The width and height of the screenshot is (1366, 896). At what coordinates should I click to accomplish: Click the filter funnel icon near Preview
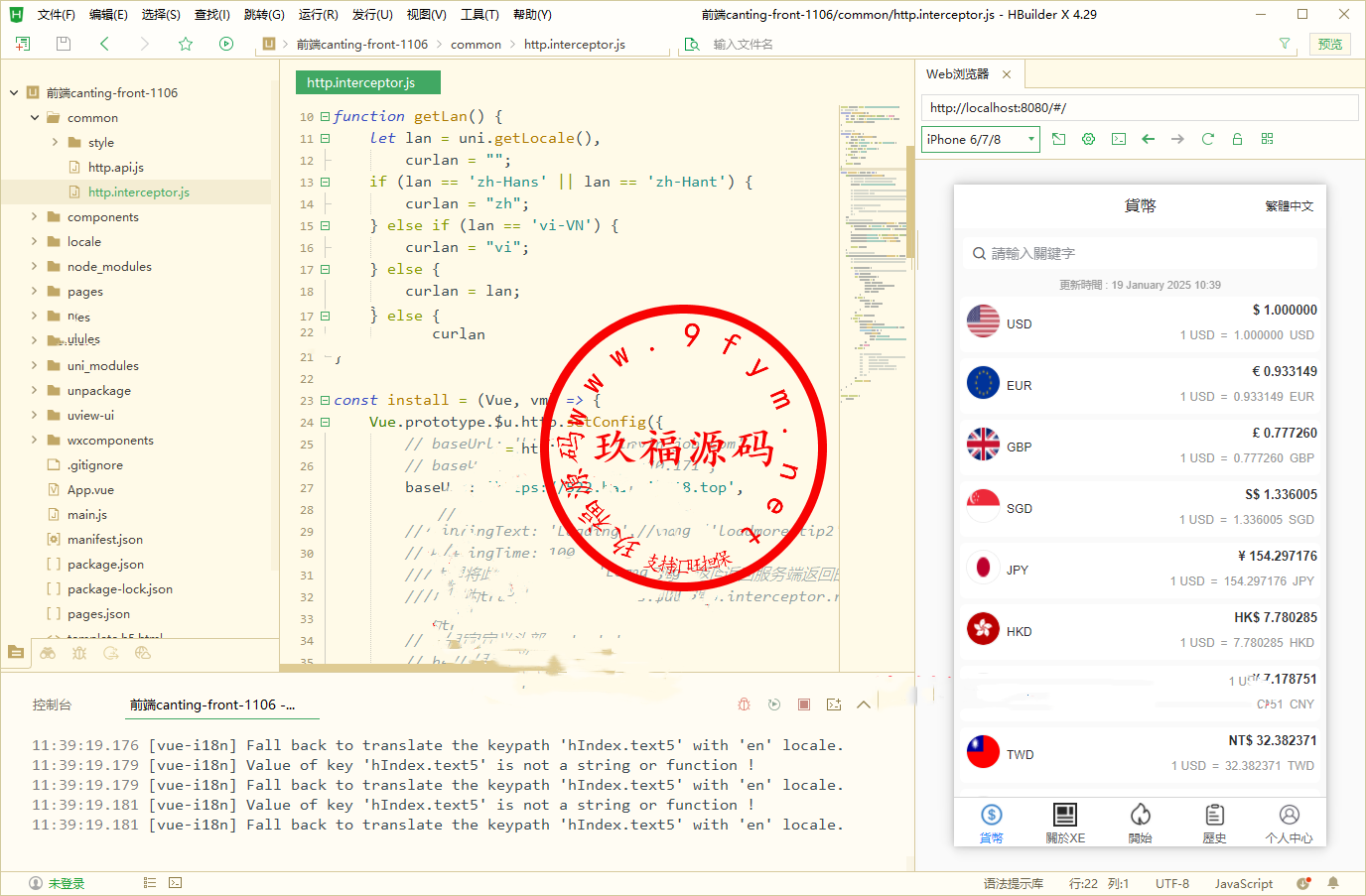[1285, 44]
